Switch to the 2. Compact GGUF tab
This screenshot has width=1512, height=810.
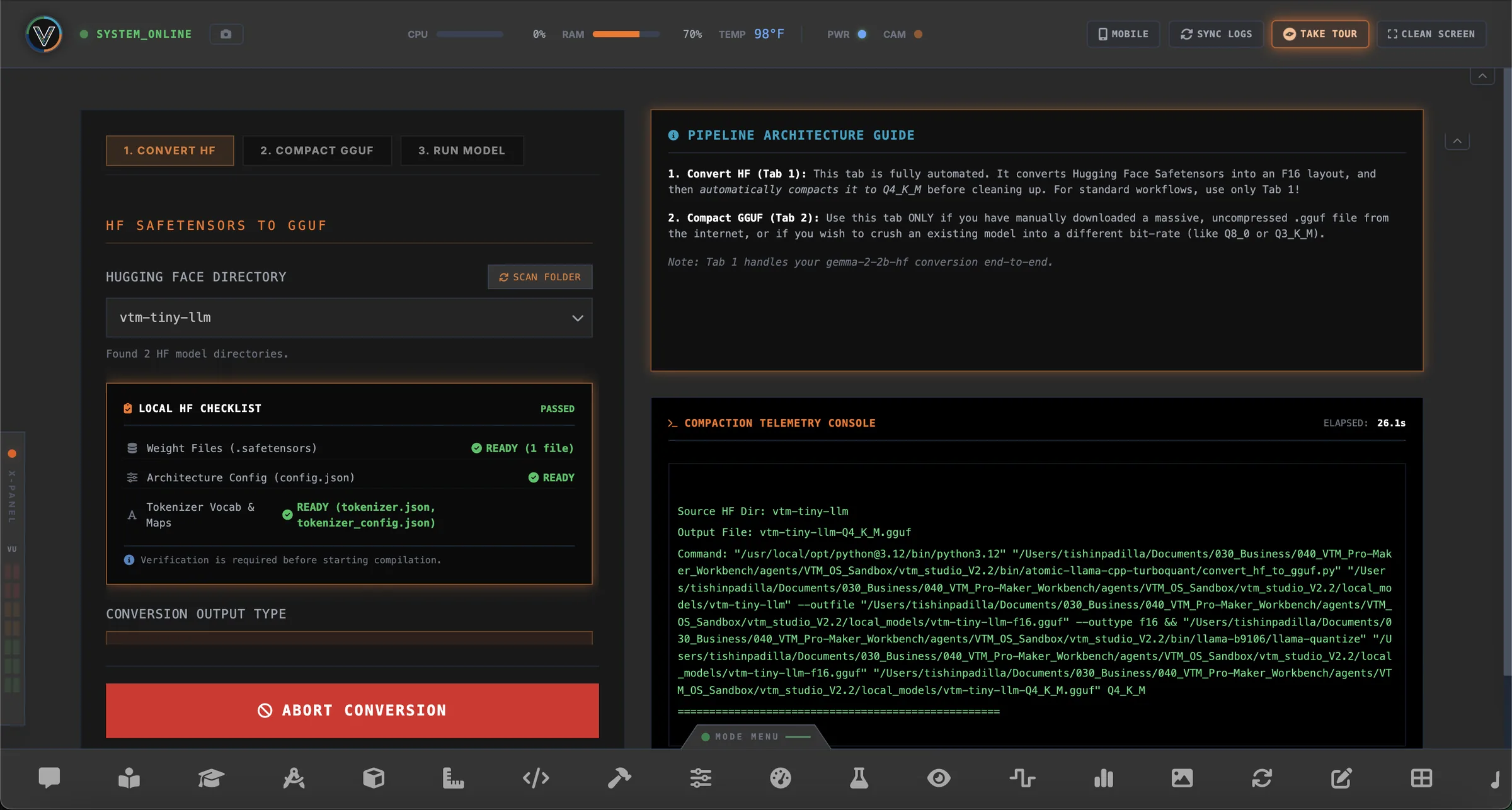317,151
